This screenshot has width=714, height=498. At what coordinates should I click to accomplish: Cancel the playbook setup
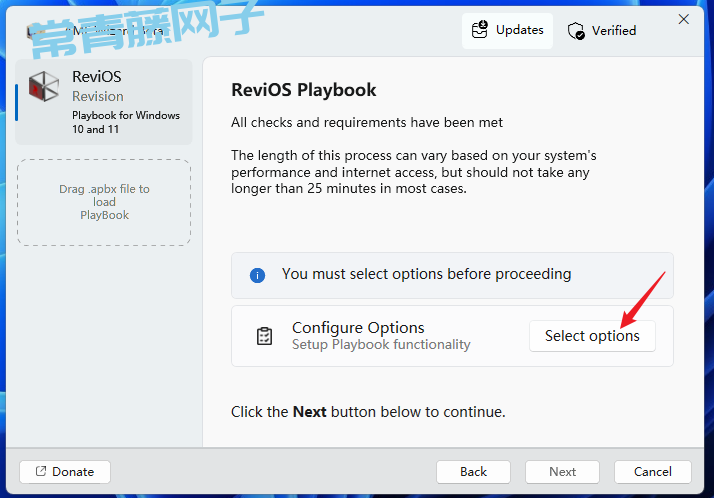pos(653,472)
